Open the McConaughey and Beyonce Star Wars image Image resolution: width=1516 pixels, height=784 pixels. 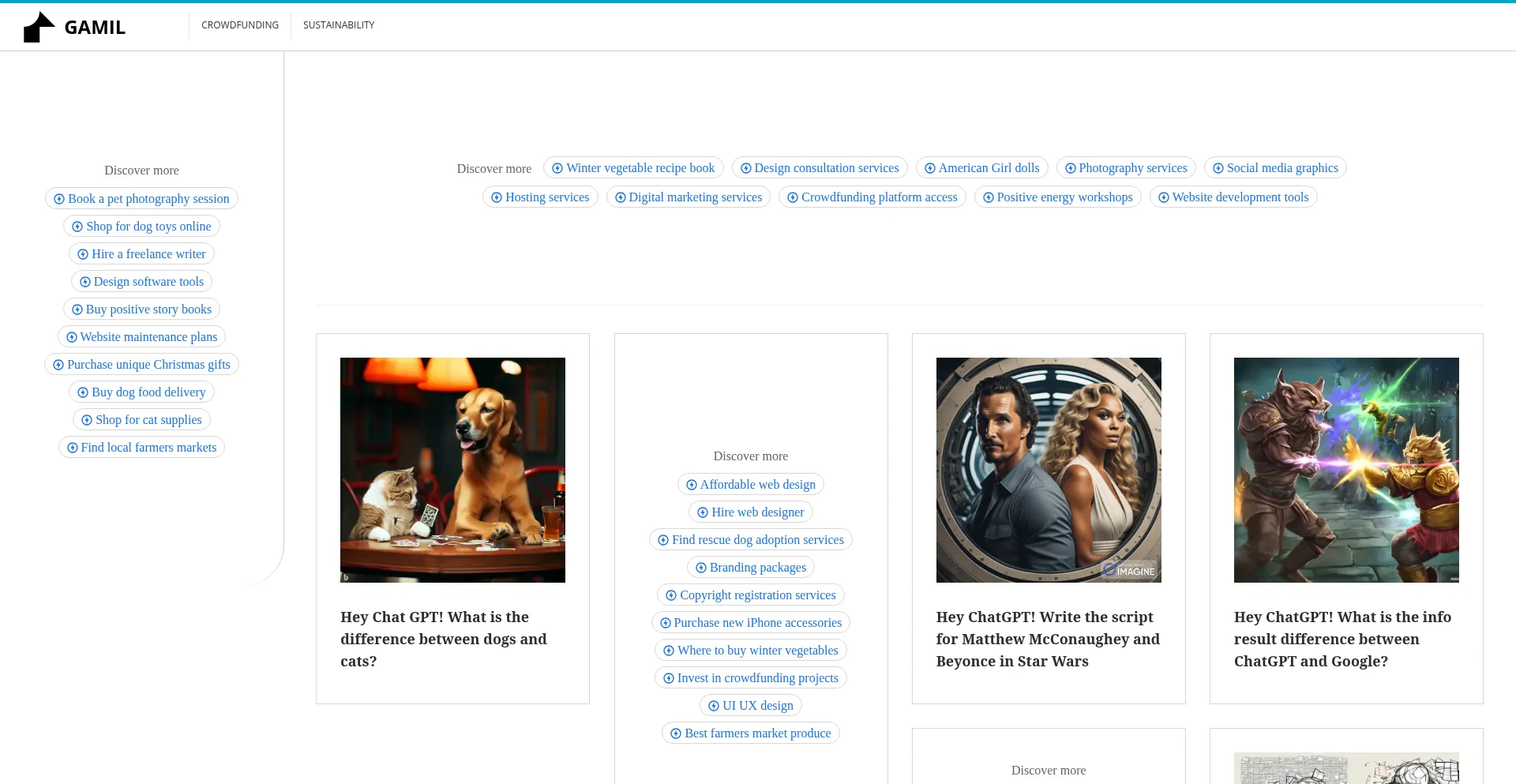point(1049,470)
